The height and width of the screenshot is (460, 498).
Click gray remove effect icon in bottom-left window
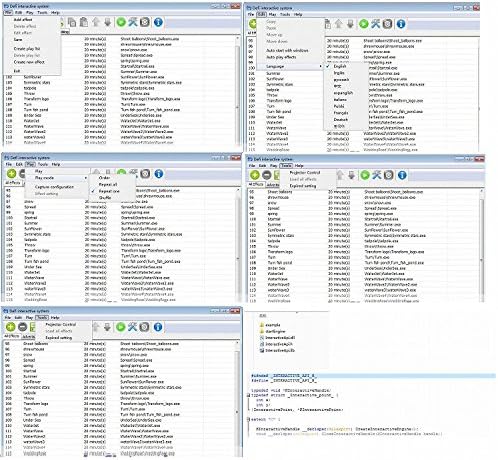pyautogui.click(x=22, y=327)
